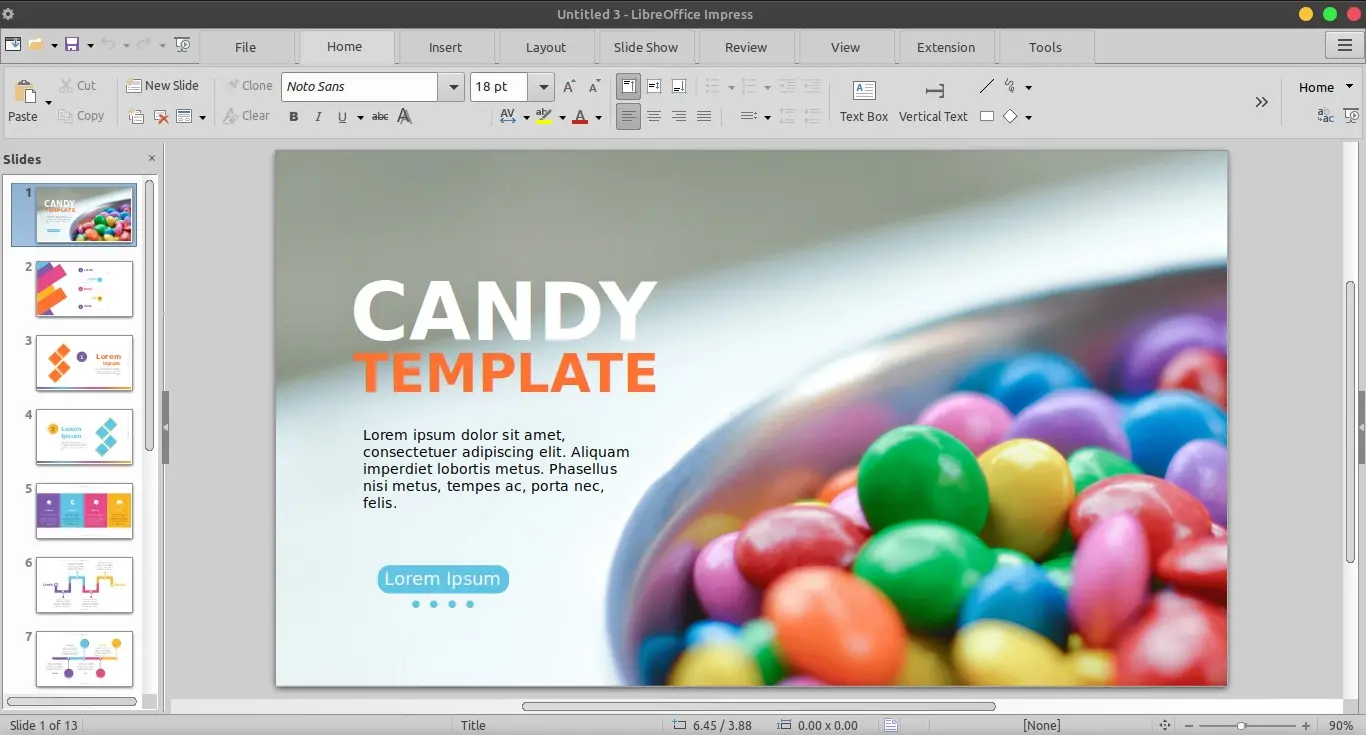The height and width of the screenshot is (735, 1366).
Task: Insert a Text Box
Action: [x=863, y=98]
